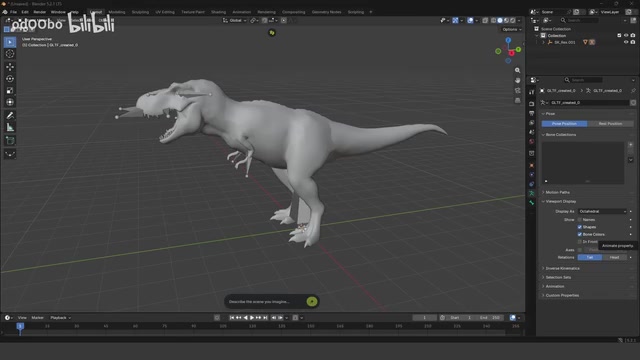Image resolution: width=640 pixels, height=360 pixels.
Task: Collapse the Viewport Display panel
Action: [x=561, y=201]
